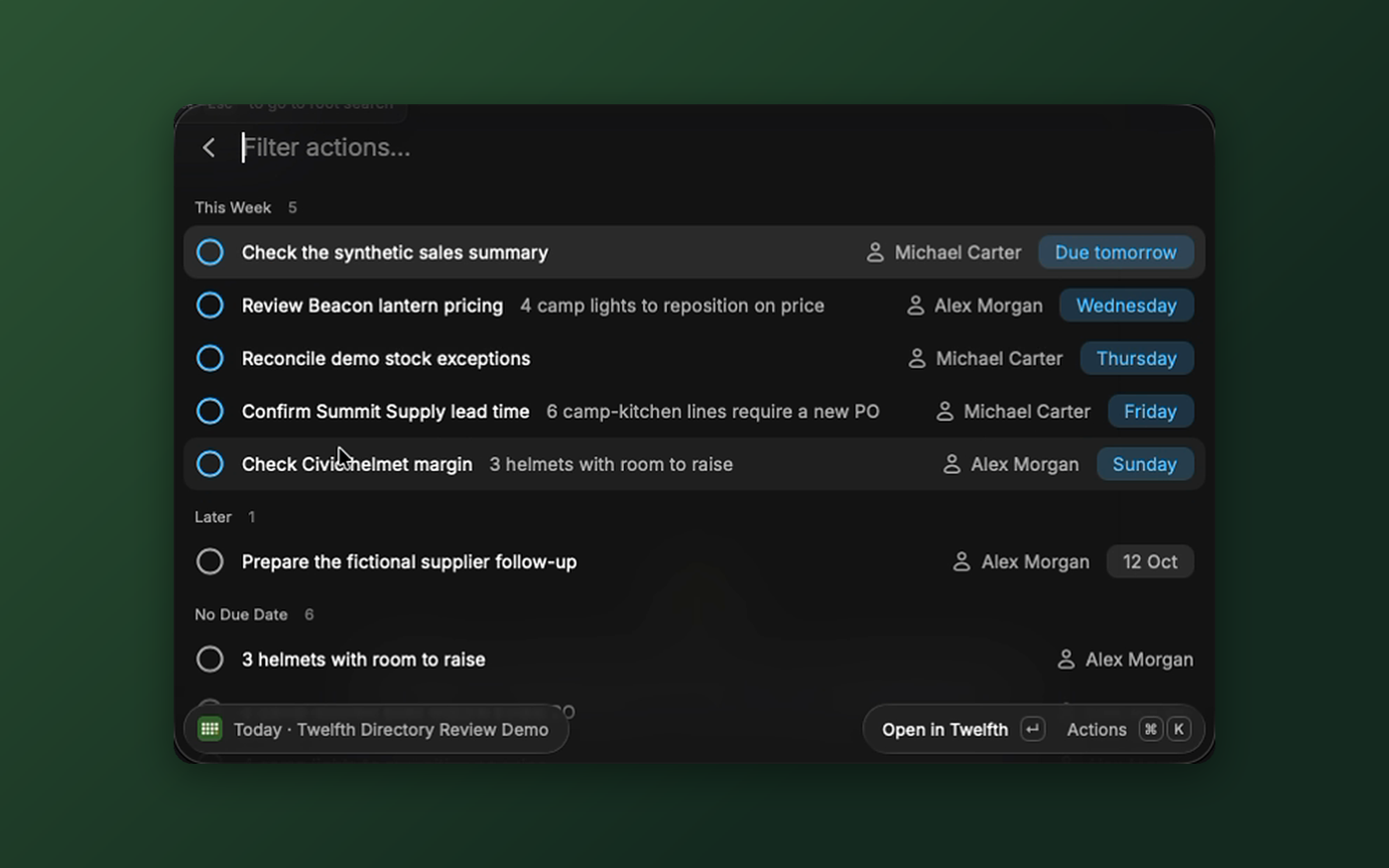Go back using the left chevron arrow
The height and width of the screenshot is (868, 1389).
[208, 148]
